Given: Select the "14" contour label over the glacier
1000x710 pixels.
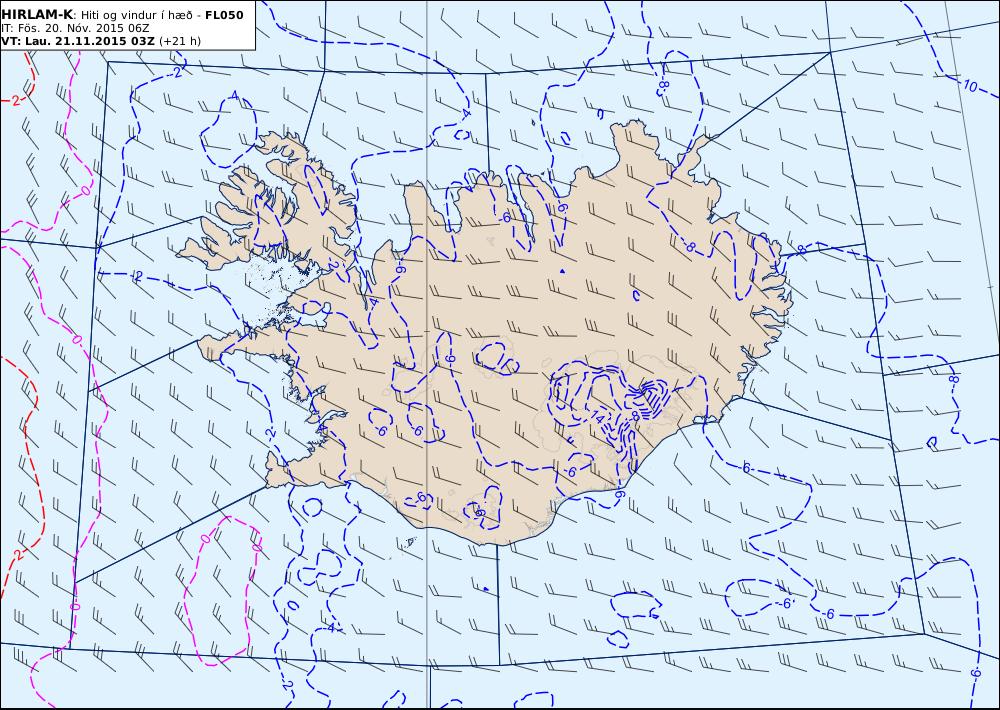Looking at the screenshot, I should [598, 418].
